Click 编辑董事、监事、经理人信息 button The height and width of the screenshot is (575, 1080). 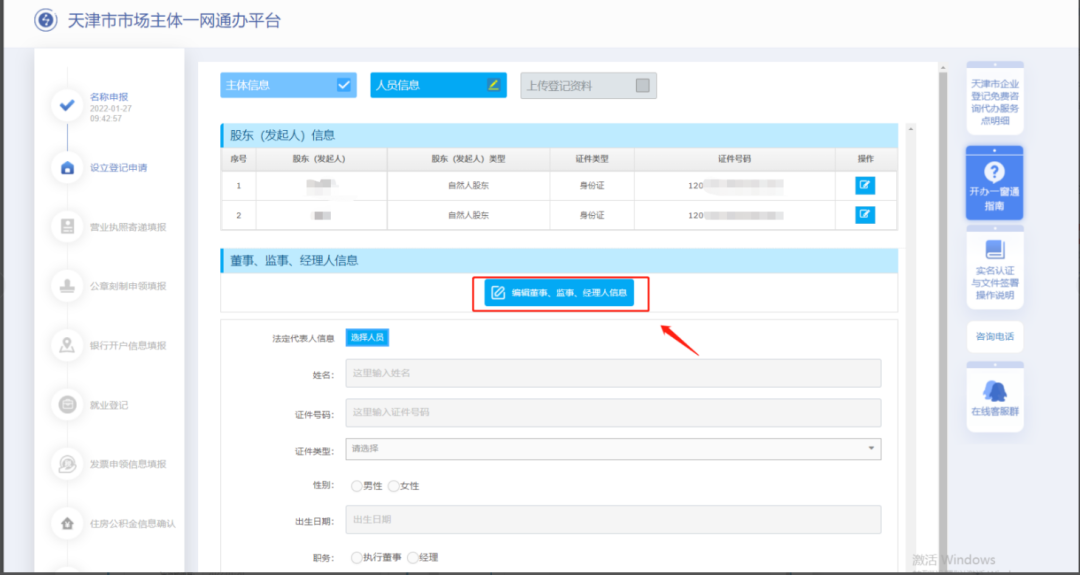click(x=559, y=293)
